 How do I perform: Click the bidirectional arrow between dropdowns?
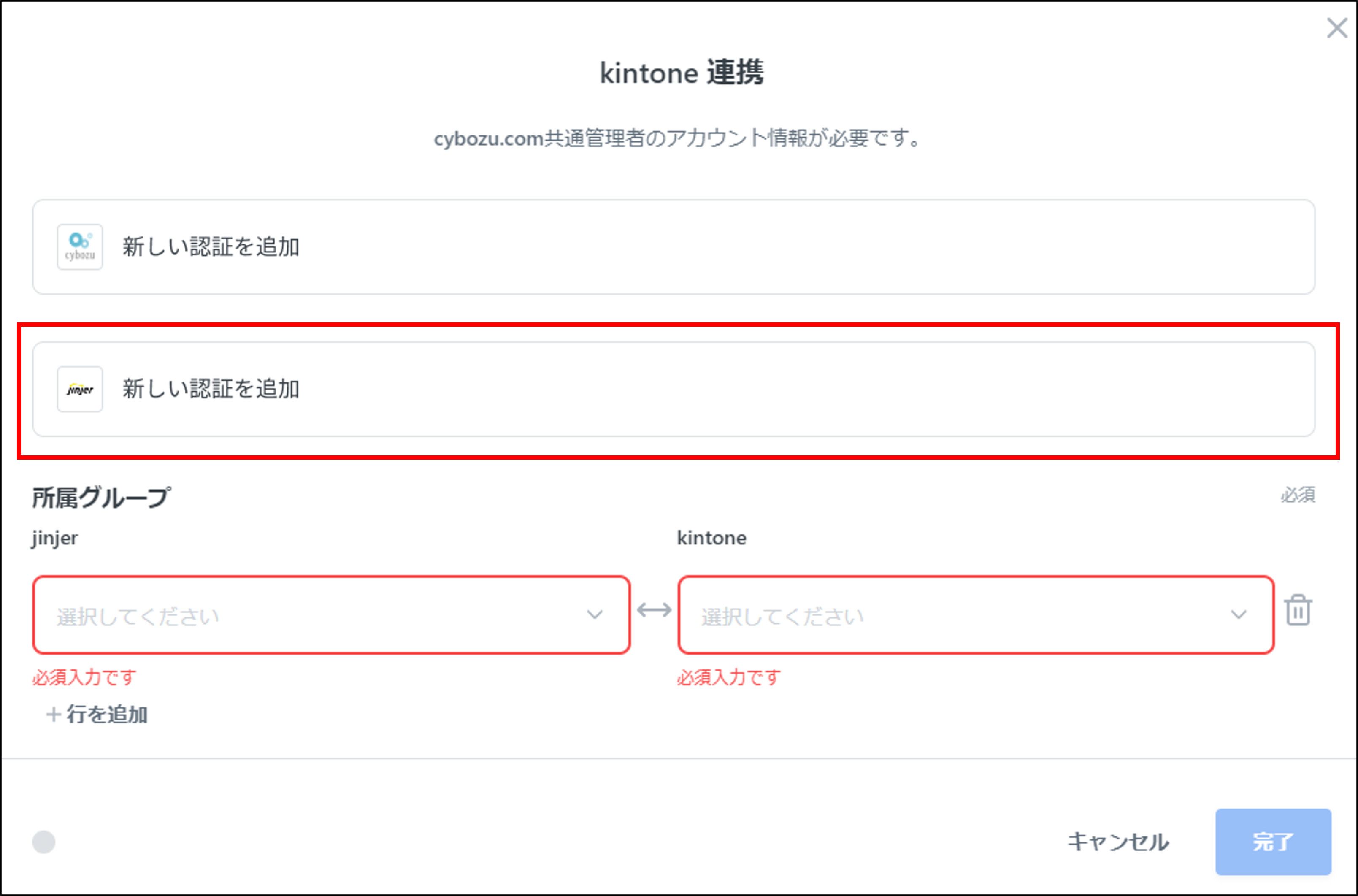654,611
